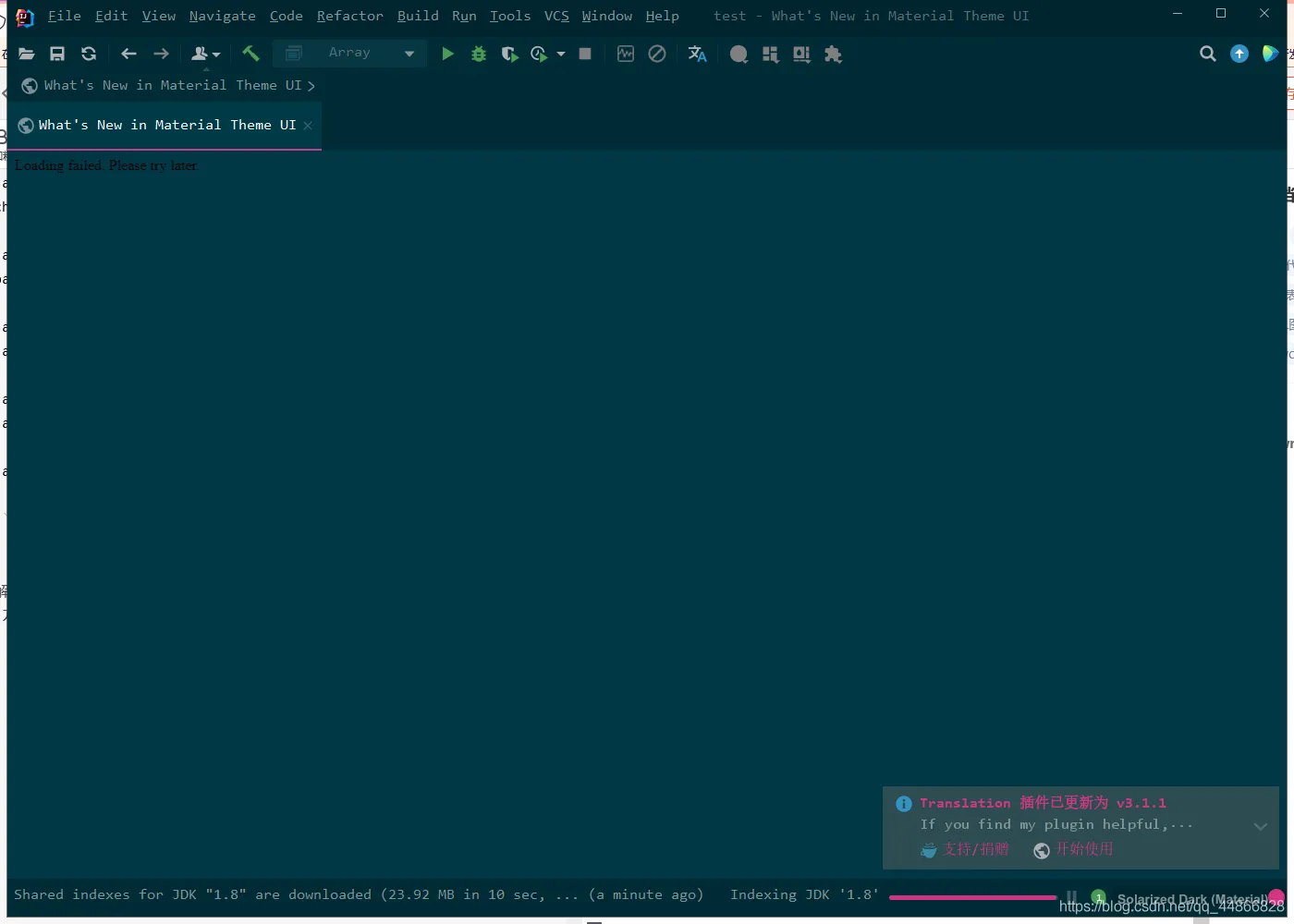Viewport: 1294px width, 924px height.
Task: Navigate back with the left arrow
Action: pos(128,55)
